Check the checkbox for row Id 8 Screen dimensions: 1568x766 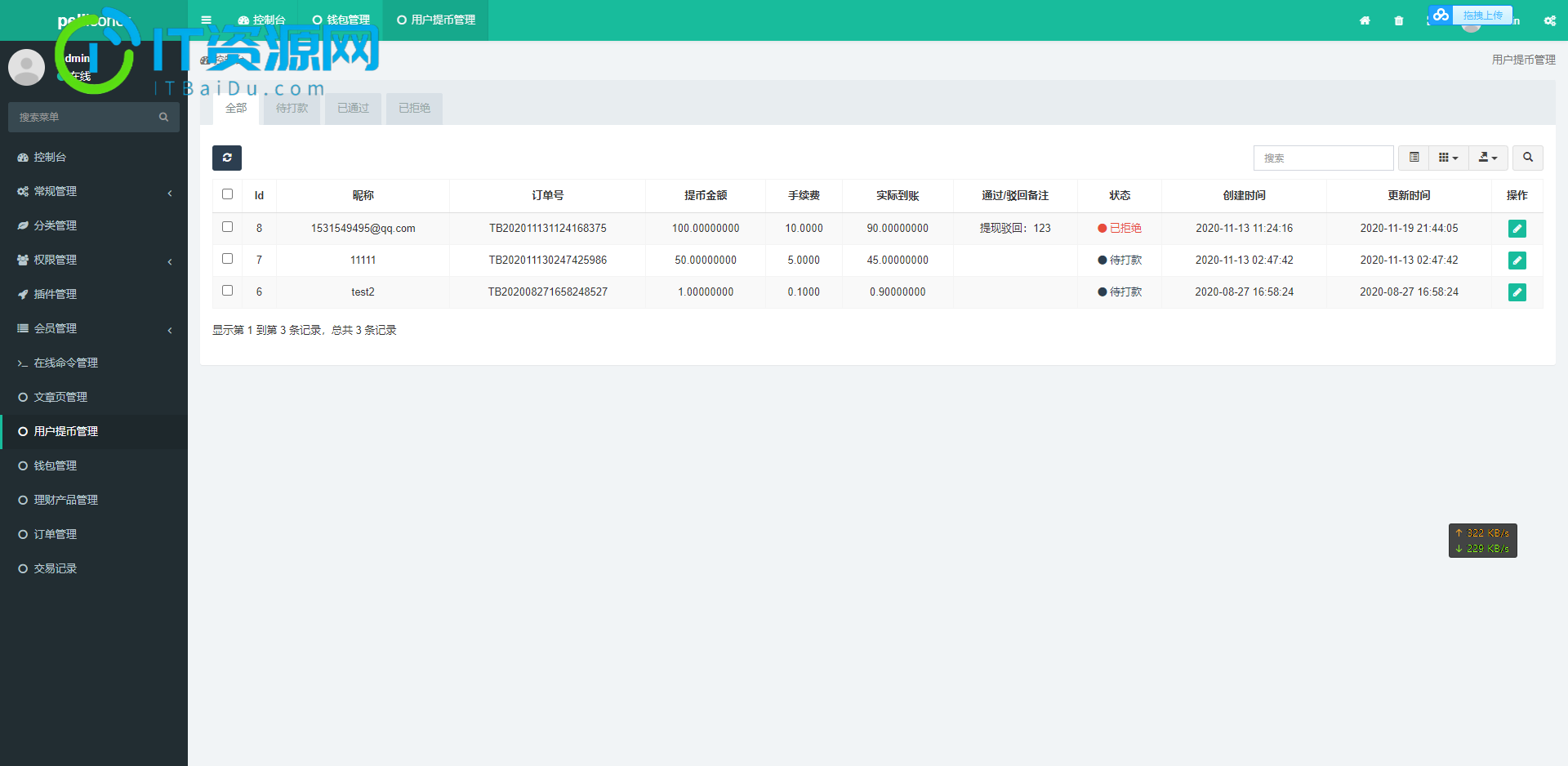click(227, 227)
